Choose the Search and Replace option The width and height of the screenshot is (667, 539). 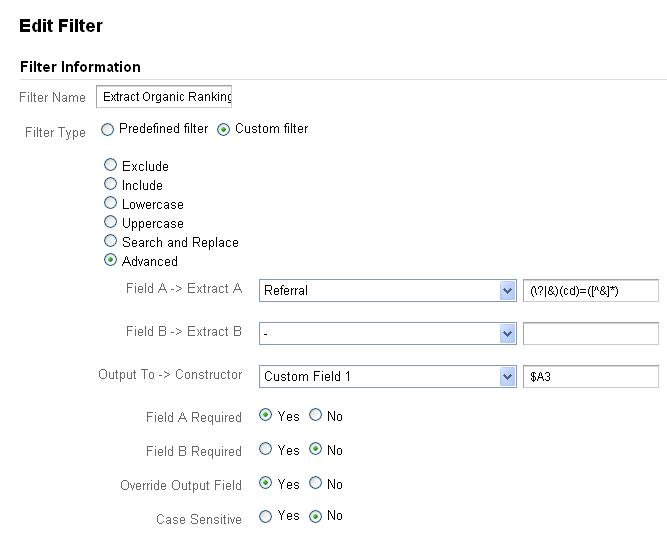pos(110,241)
